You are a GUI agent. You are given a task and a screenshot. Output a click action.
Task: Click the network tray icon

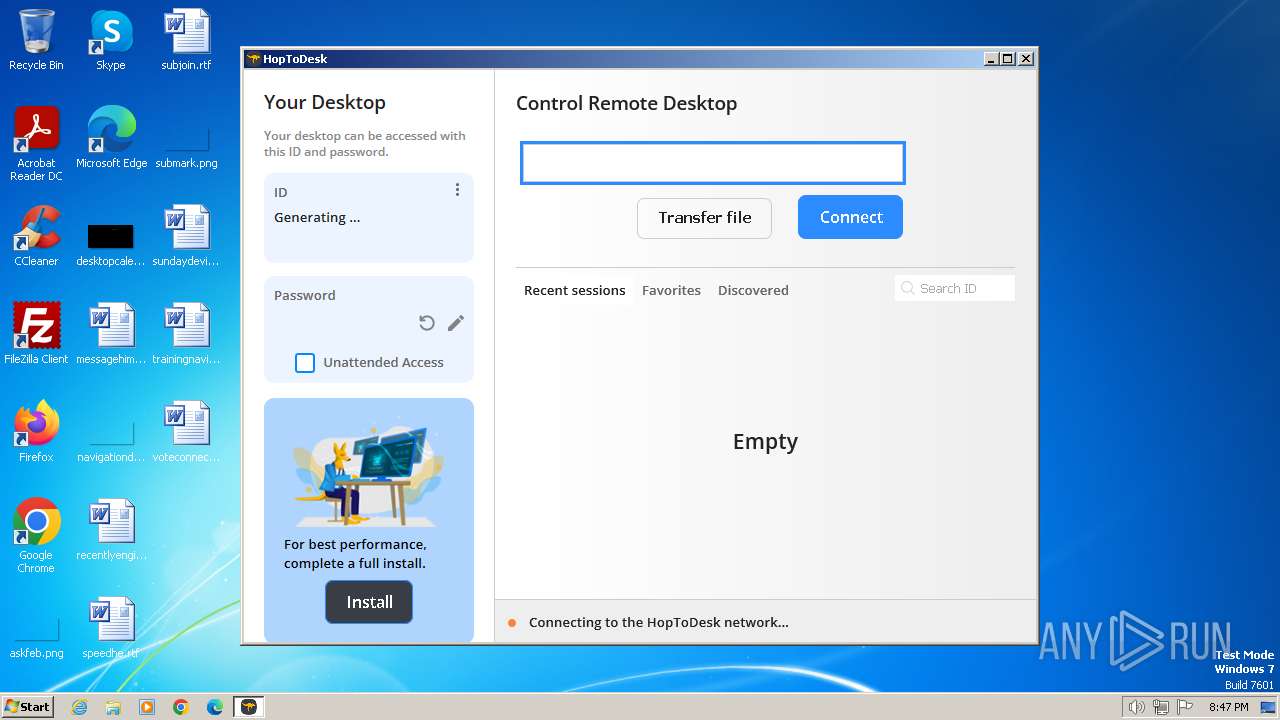click(x=1161, y=707)
